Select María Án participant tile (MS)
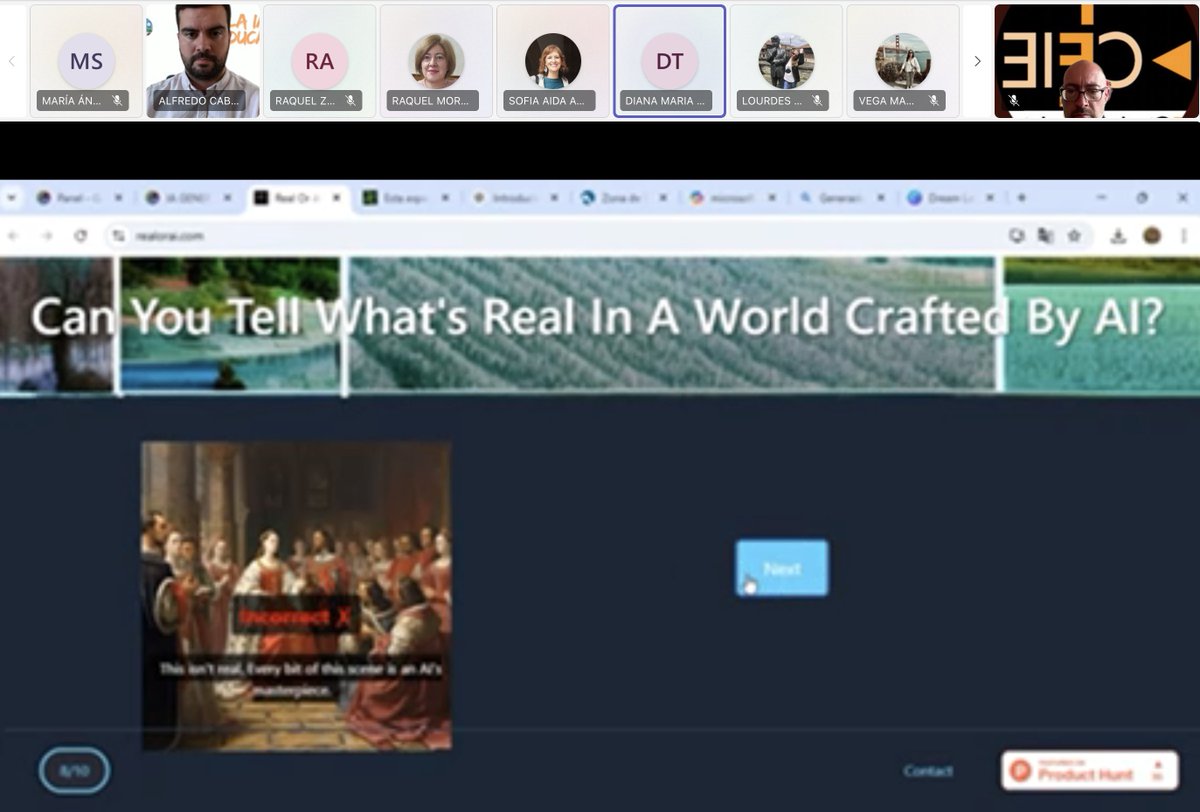Screen dimensions: 1200x812 (x=86, y=61)
